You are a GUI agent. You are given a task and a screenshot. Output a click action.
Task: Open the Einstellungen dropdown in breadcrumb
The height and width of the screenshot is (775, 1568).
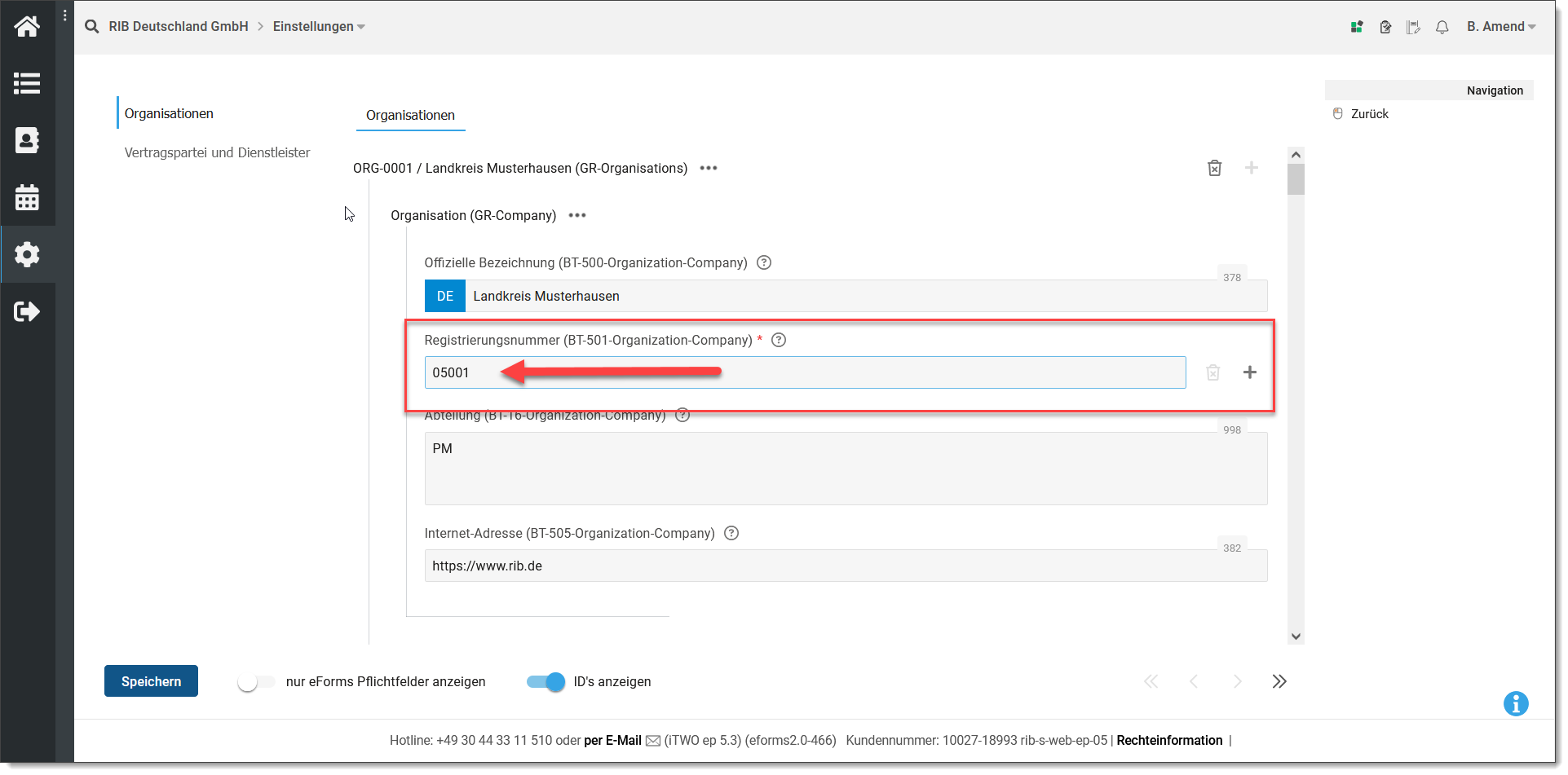click(x=319, y=27)
